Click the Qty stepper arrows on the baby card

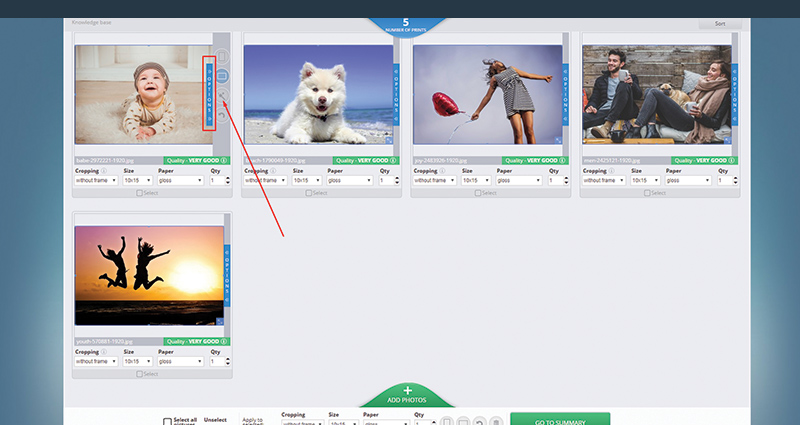click(228, 181)
